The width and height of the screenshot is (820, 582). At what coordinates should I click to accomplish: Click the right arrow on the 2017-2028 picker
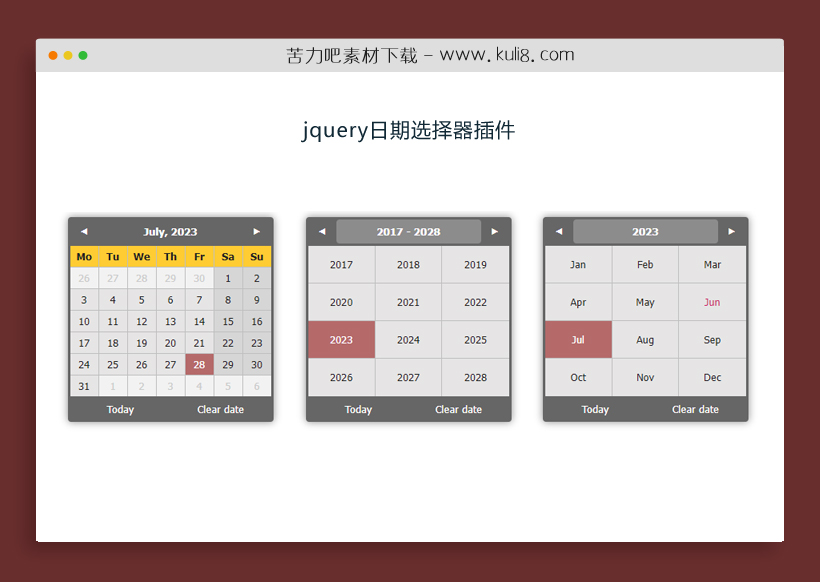point(495,231)
